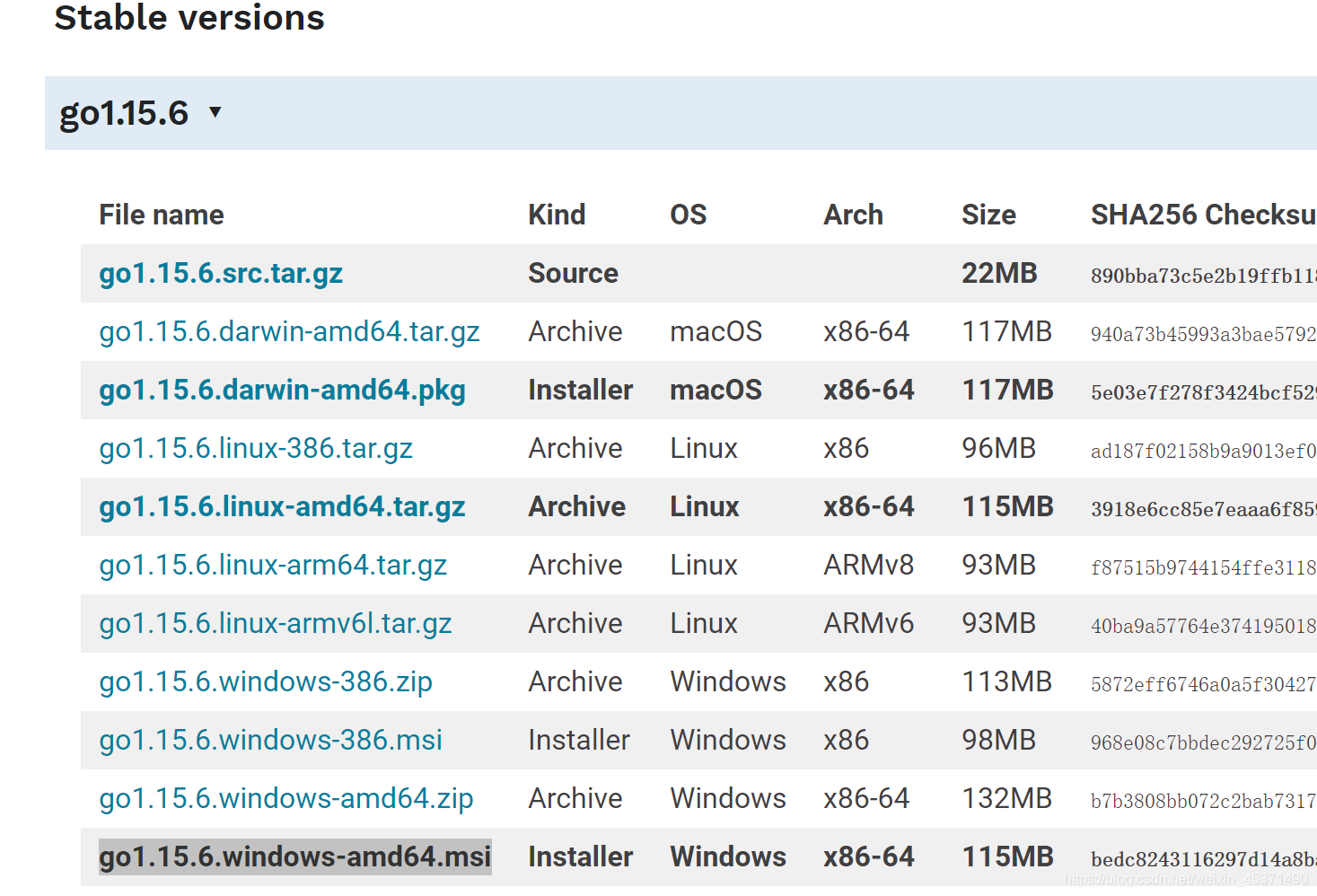Viewport: 1317px width, 896px height.
Task: Click the Arch column header
Action: tap(854, 215)
